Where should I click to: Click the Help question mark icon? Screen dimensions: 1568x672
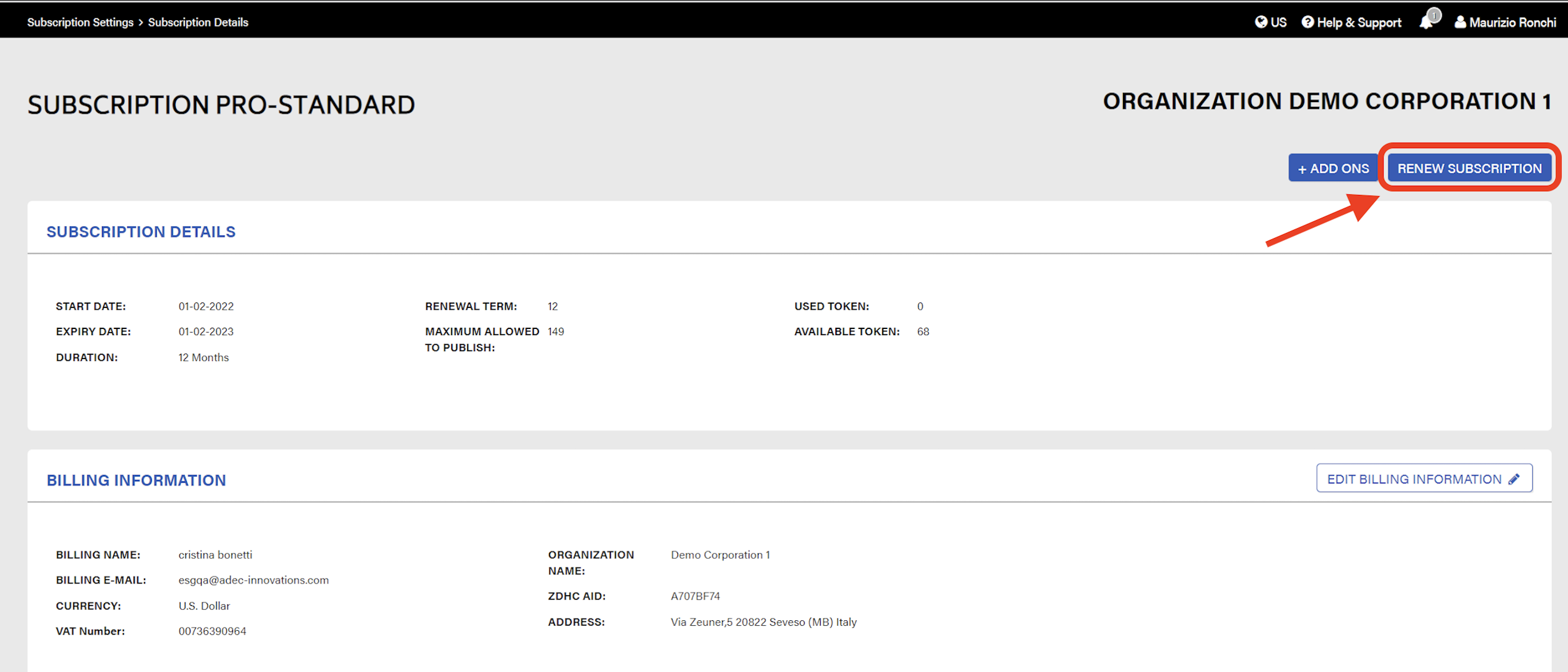[x=1307, y=22]
